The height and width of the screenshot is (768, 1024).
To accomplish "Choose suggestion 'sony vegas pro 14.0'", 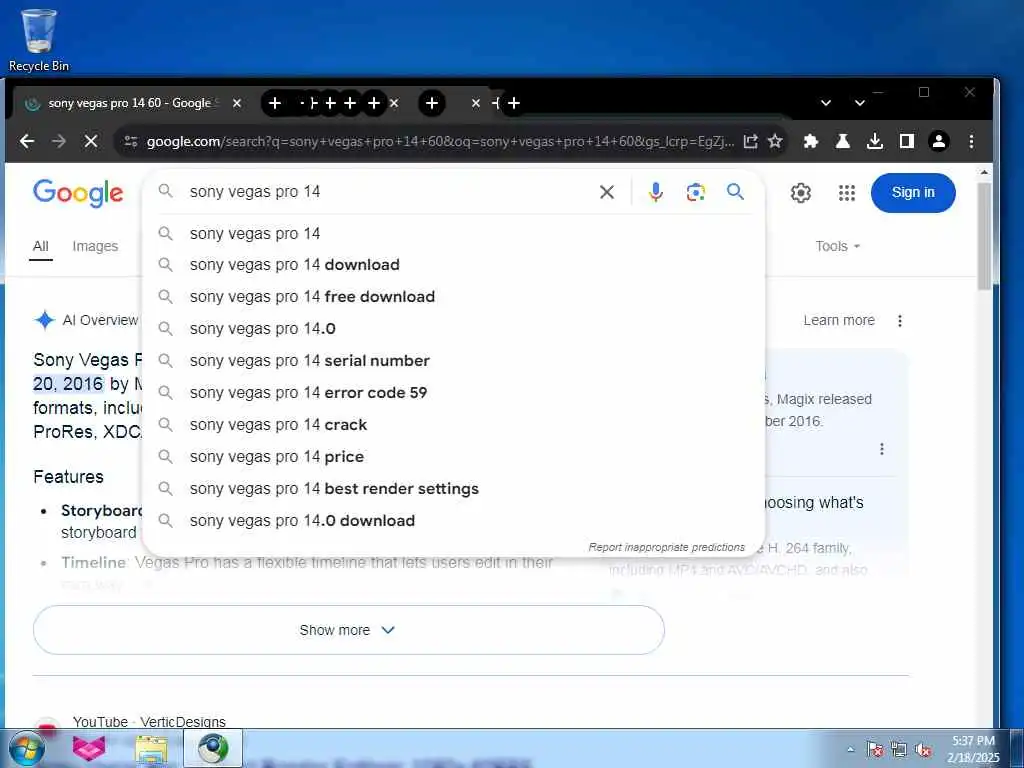I will 453,328.
